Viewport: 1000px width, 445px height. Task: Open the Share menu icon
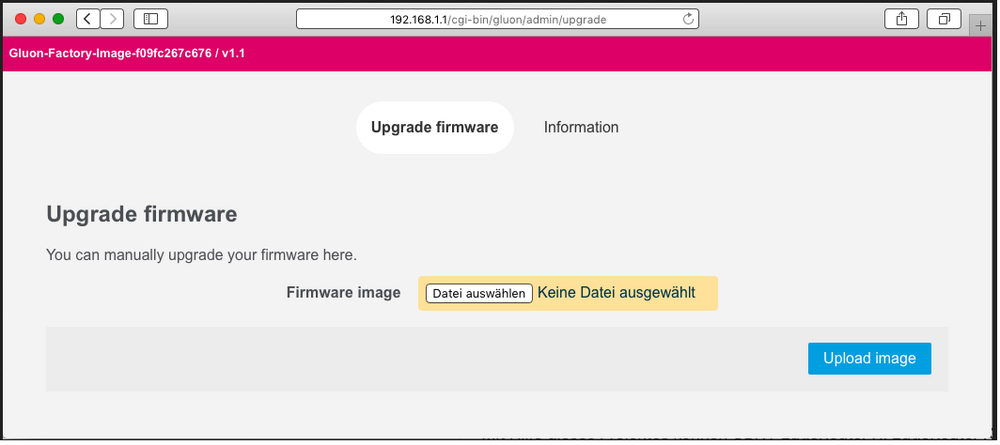[901, 19]
